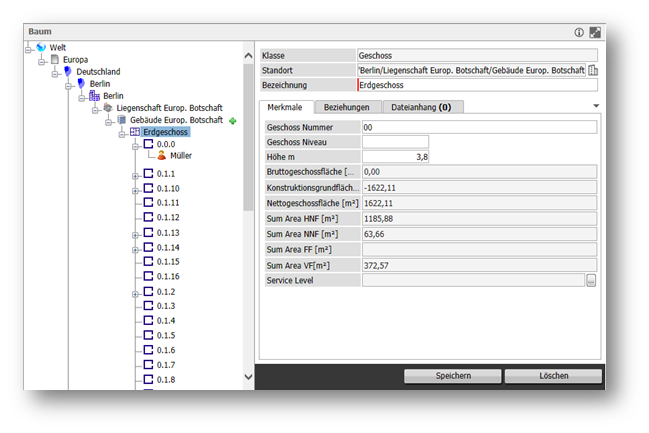Open the tab overflow dropdown arrow
This screenshot has width=649, height=433.
click(x=596, y=106)
